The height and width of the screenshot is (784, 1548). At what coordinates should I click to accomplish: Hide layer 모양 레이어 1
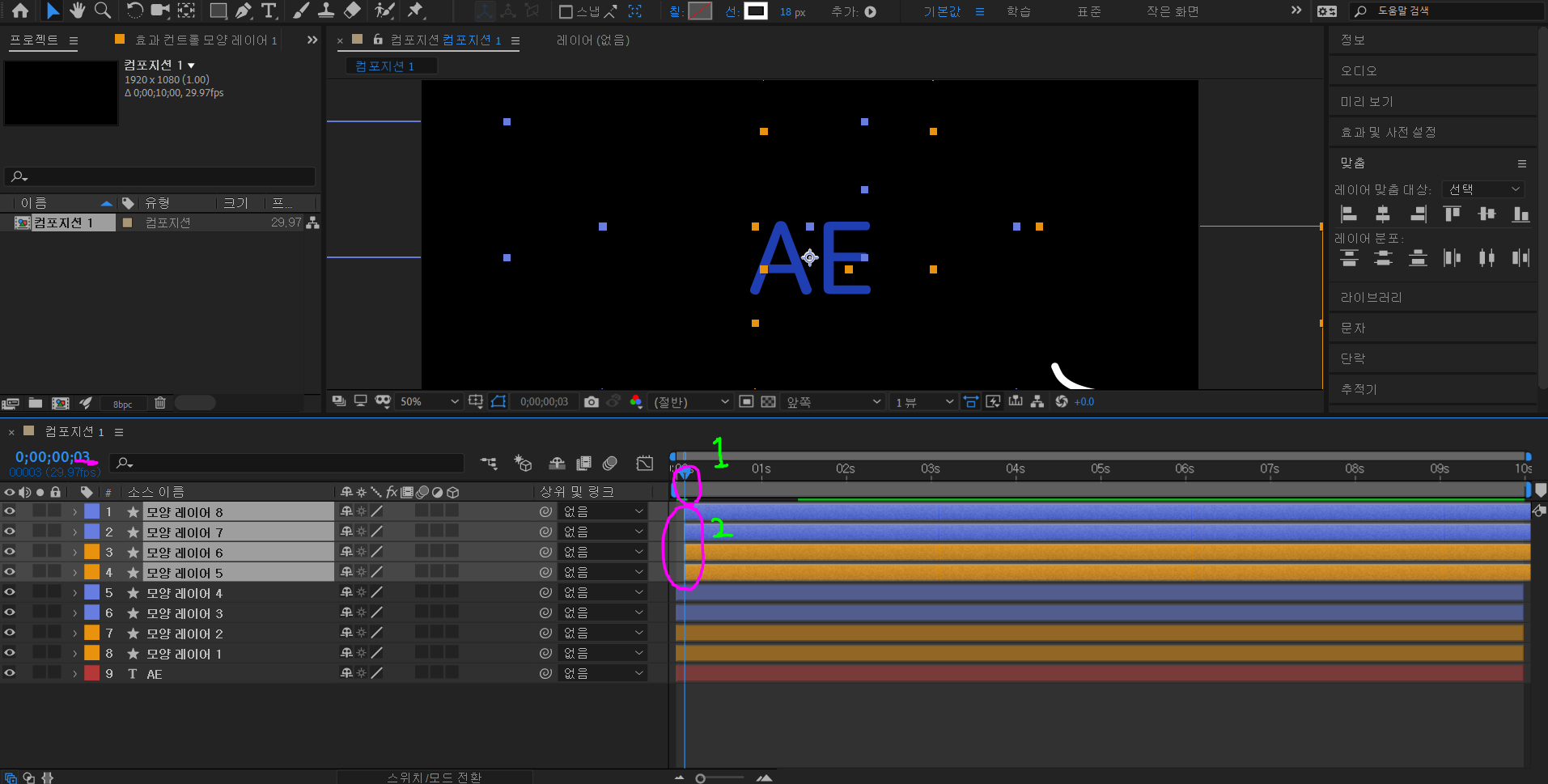(x=10, y=653)
